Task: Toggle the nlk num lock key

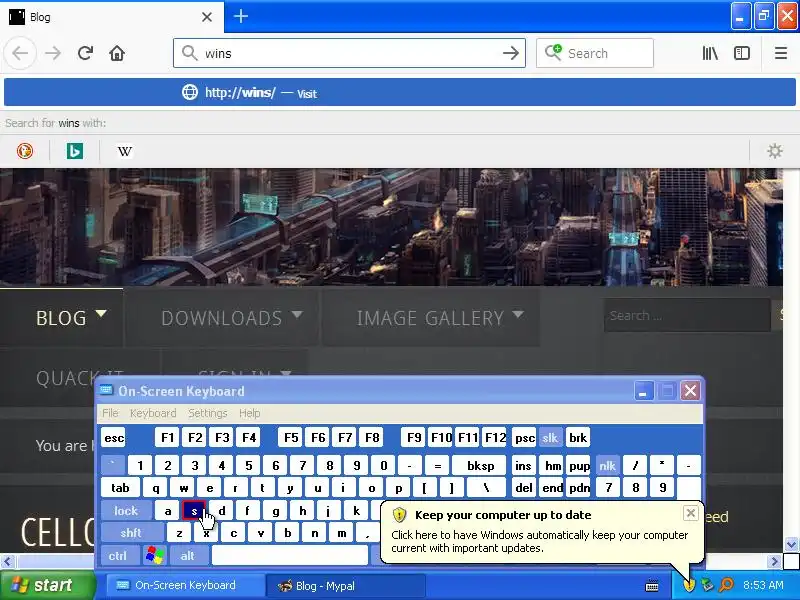Action: click(607, 465)
